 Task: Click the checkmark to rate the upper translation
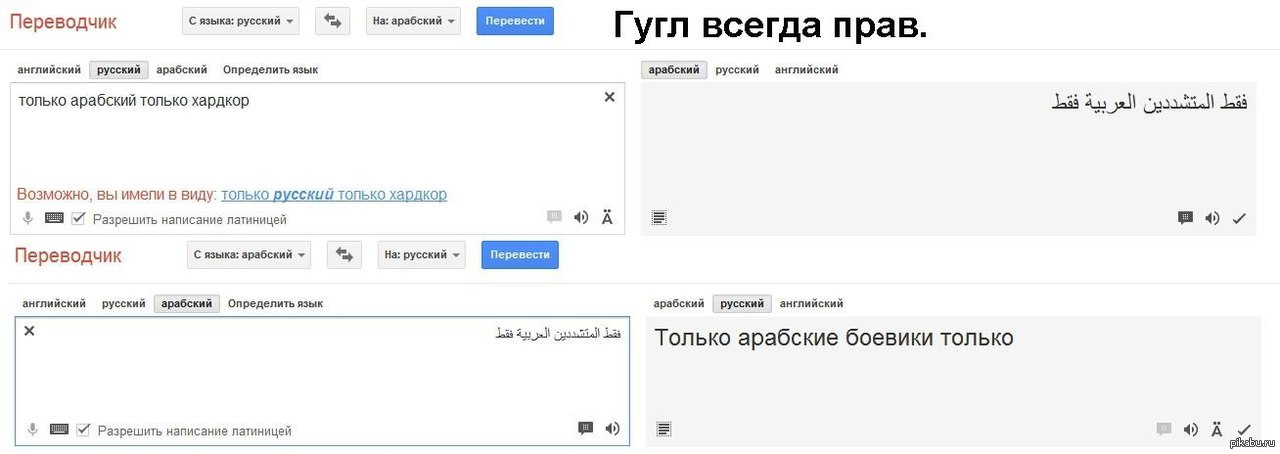pos(1239,218)
